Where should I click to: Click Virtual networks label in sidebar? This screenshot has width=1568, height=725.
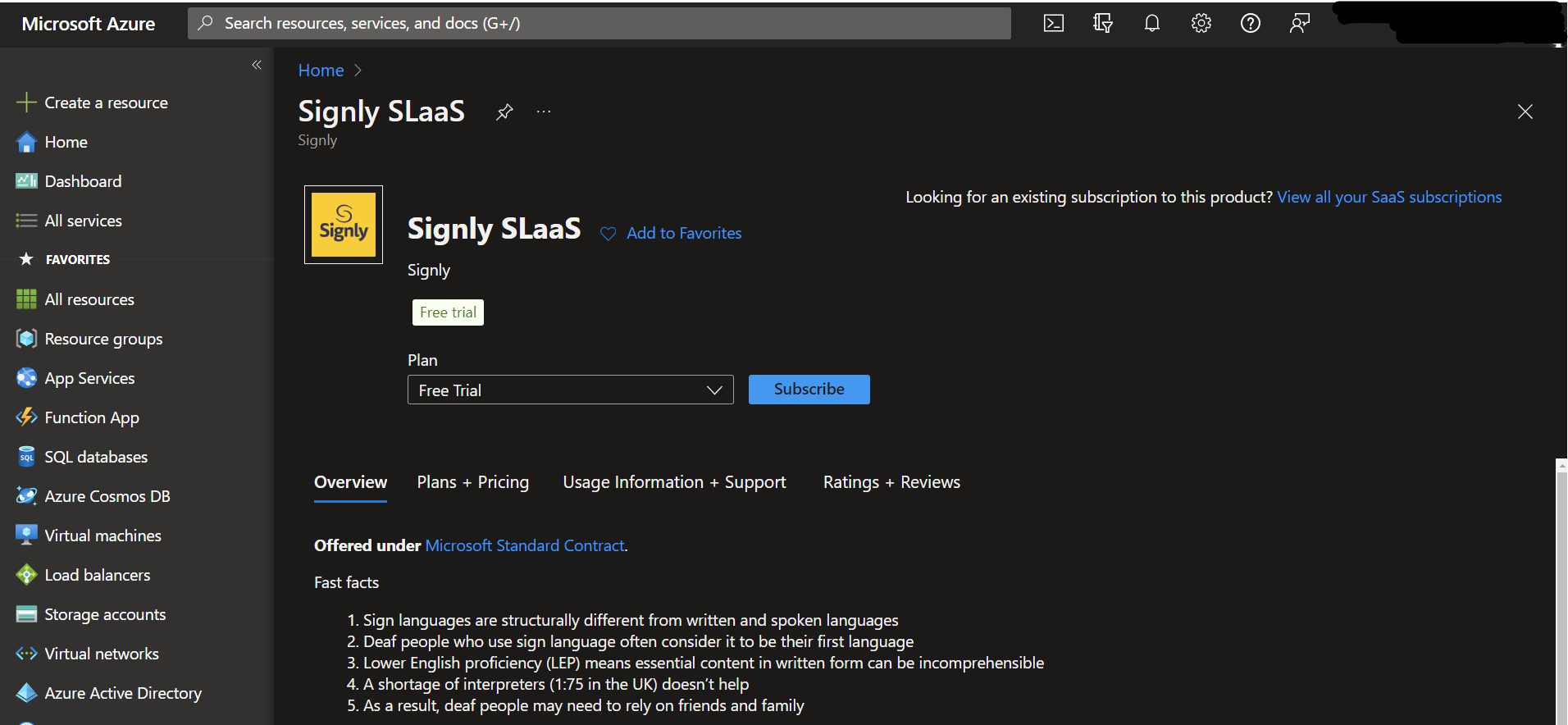click(x=102, y=654)
